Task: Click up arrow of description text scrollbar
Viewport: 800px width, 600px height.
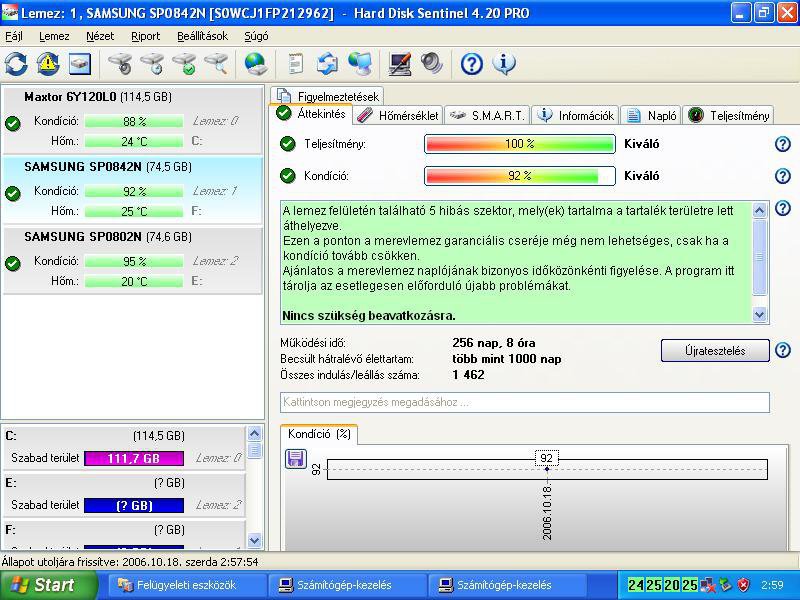Action: pos(759,210)
